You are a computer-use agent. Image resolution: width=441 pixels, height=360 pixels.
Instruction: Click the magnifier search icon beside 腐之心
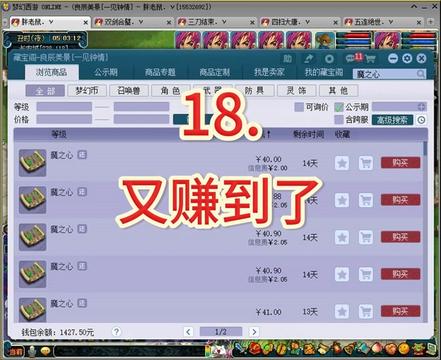point(421,74)
